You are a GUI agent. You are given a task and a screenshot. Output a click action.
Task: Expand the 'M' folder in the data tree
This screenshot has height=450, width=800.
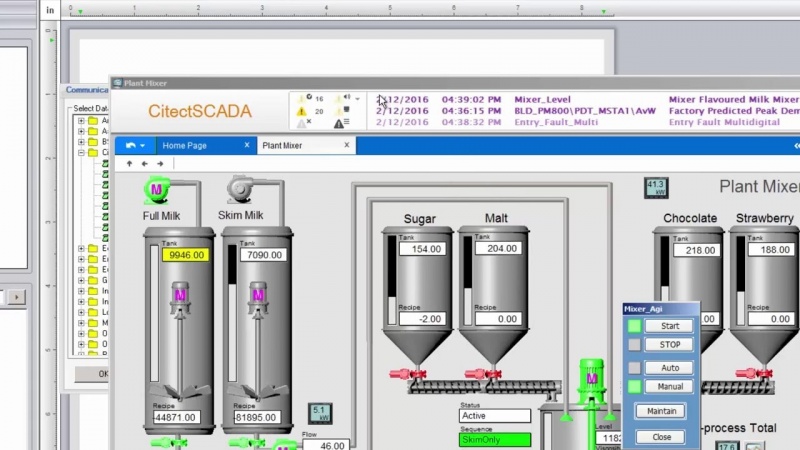tap(81, 323)
